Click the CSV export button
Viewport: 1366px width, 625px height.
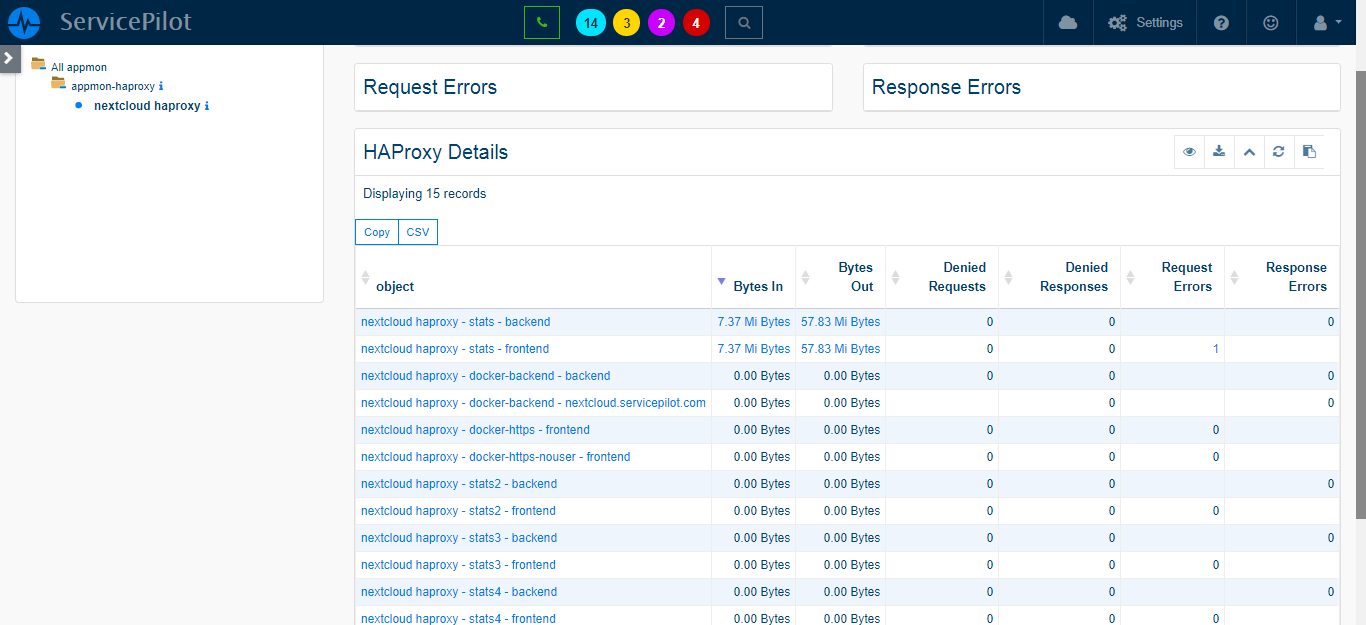[x=417, y=232]
